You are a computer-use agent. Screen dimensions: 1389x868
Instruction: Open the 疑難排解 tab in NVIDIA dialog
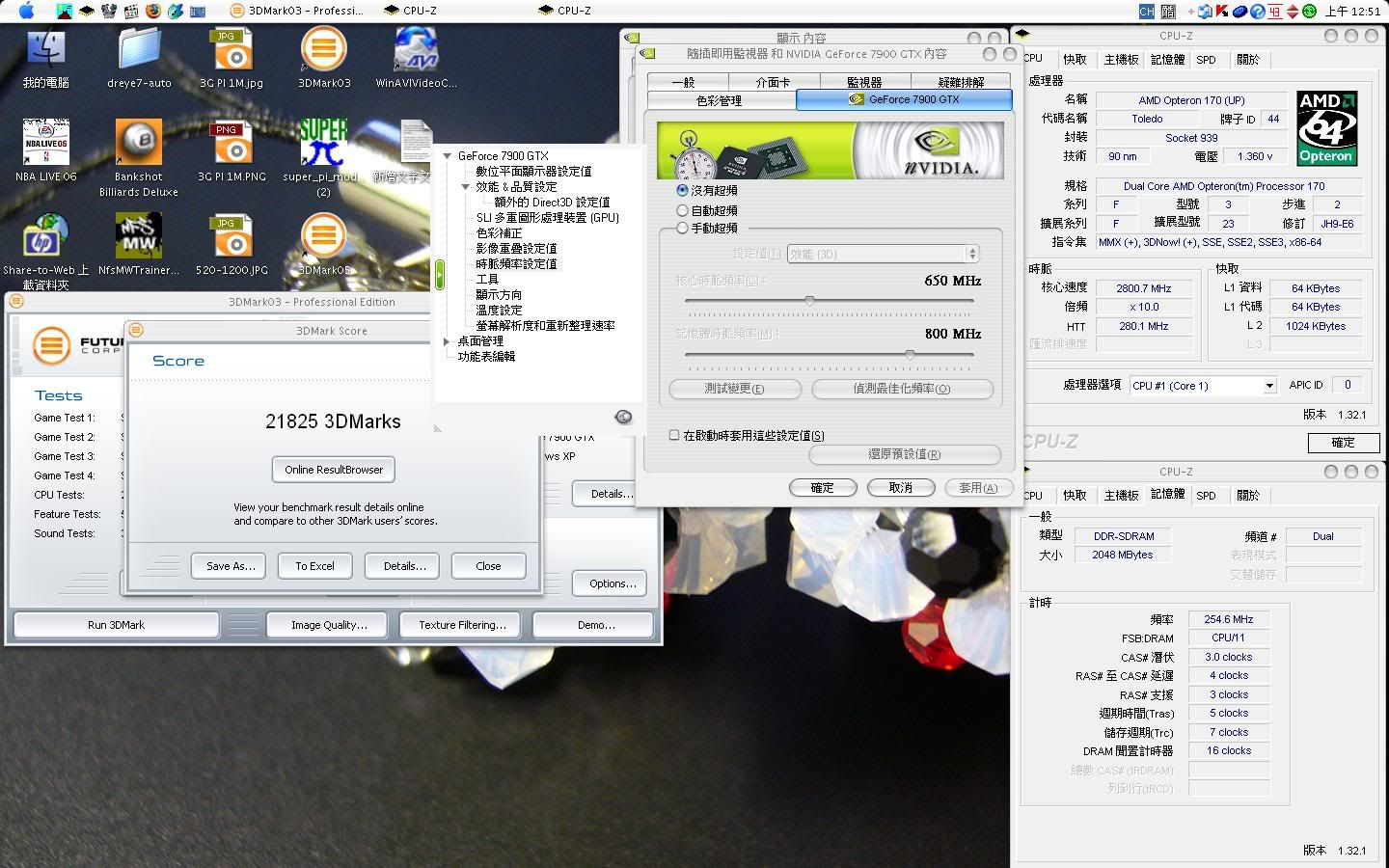[x=961, y=82]
